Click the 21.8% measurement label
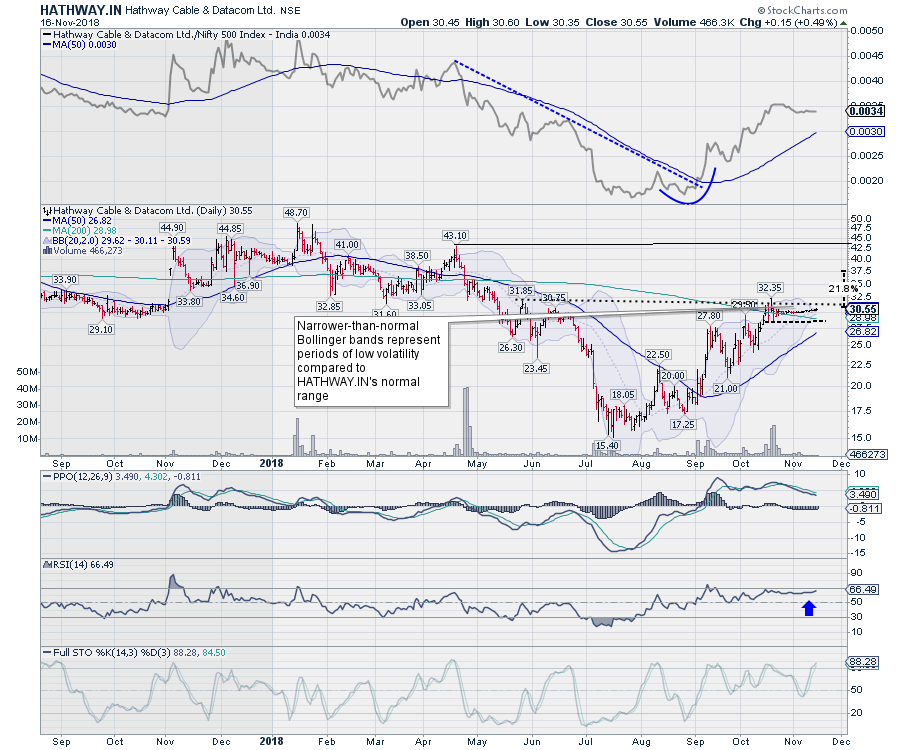Screen dimensions: 900x750 pos(843,287)
